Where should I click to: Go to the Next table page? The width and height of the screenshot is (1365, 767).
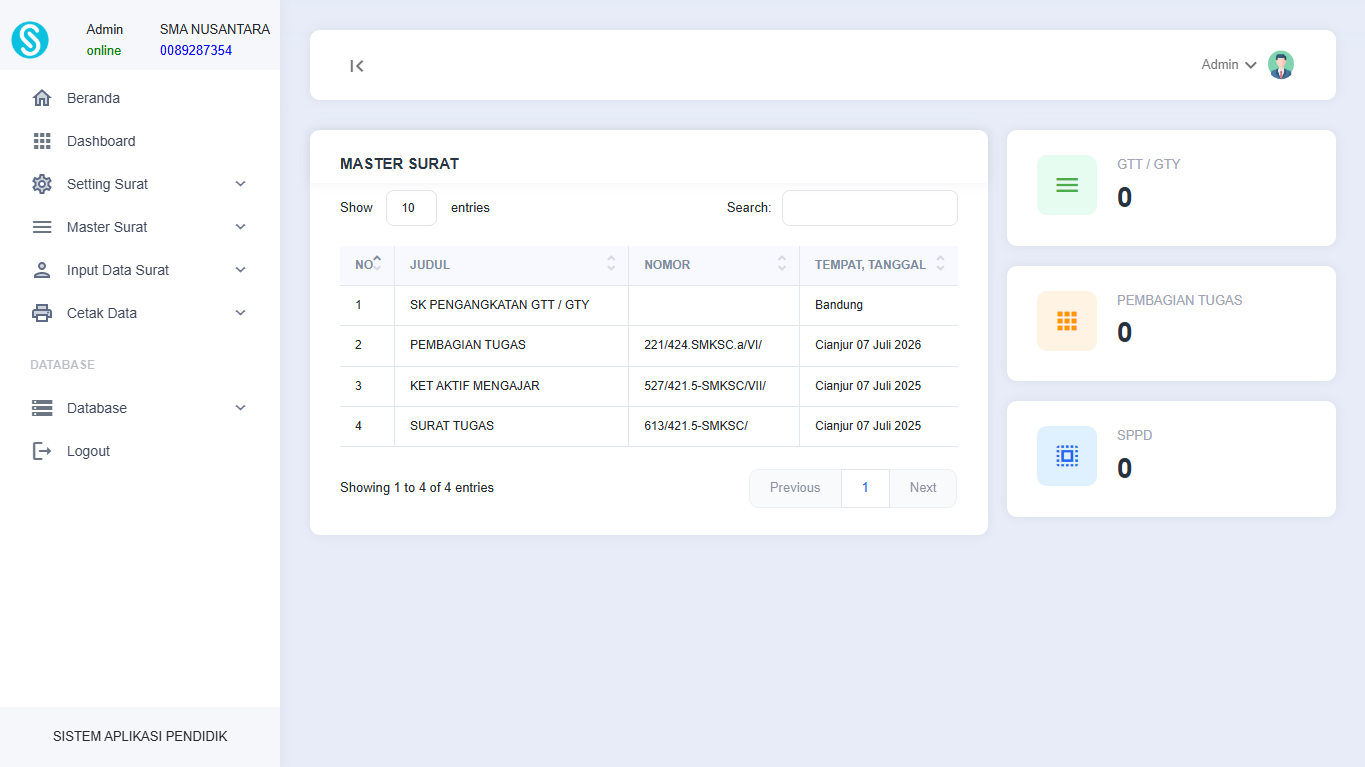click(x=922, y=488)
